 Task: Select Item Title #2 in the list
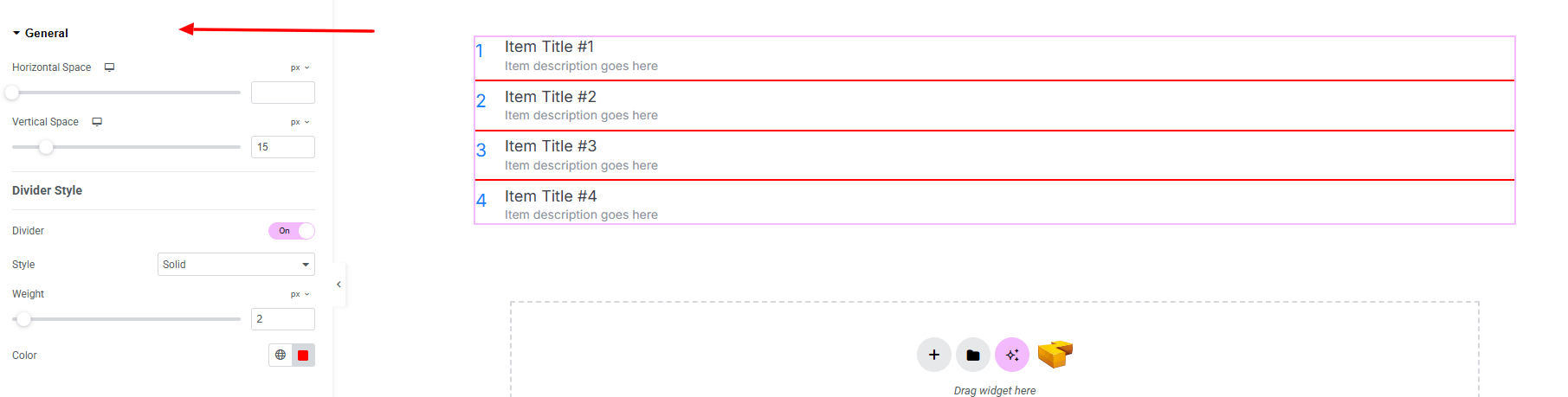pos(551,97)
